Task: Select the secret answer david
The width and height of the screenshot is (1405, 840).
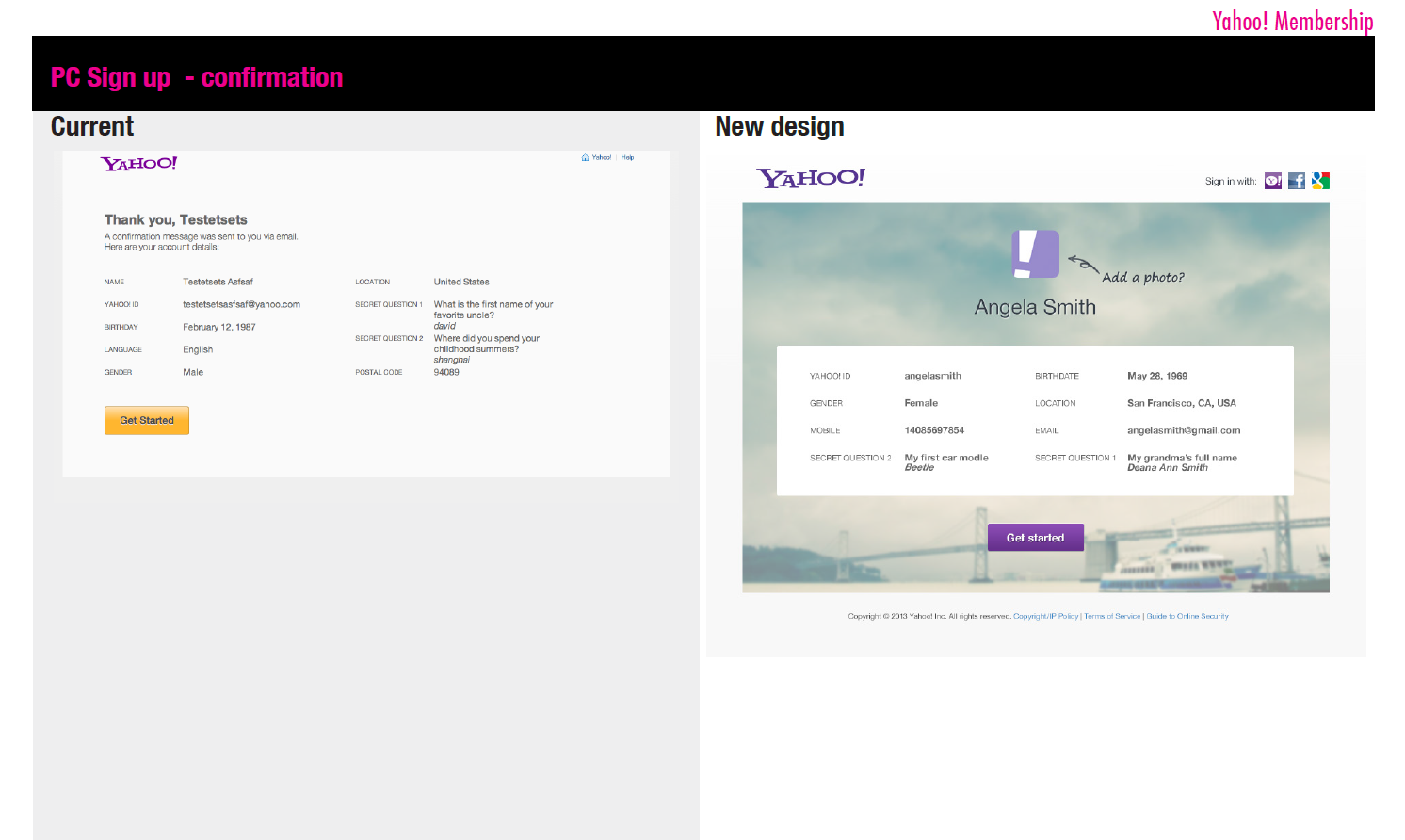Action: tap(444, 326)
